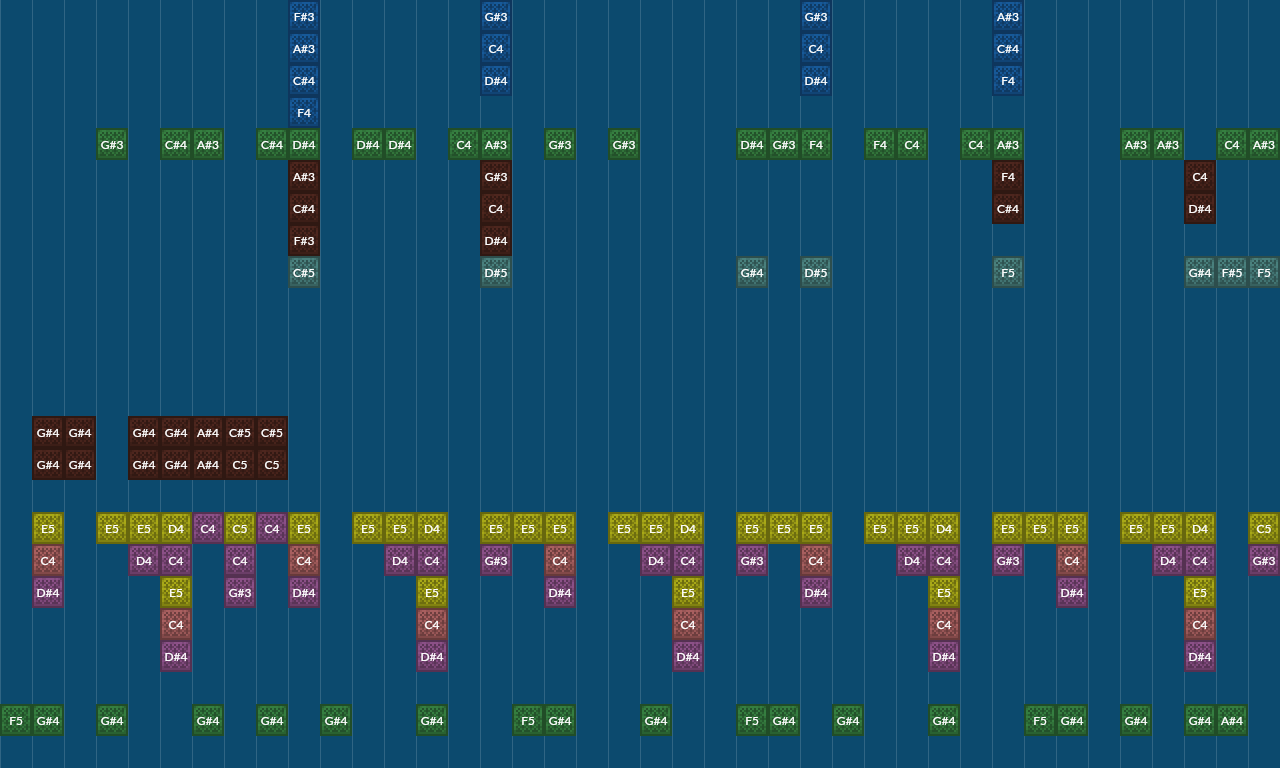Select the teal F#5 note
Viewport: 1280px width, 768px height.
[1232, 273]
